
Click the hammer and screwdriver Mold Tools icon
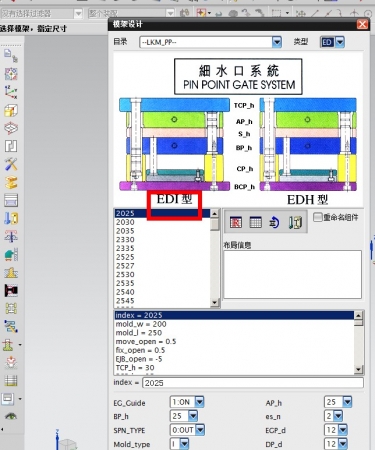(x=11, y=164)
